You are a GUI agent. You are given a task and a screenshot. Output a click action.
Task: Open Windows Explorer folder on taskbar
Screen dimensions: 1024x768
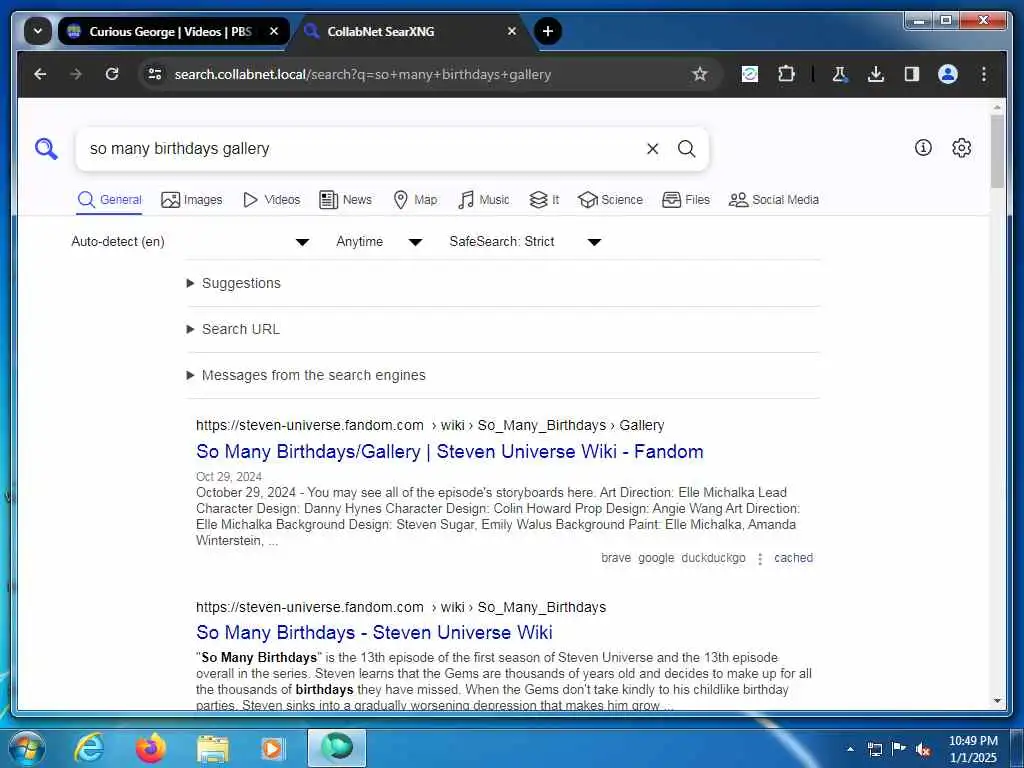pos(212,750)
